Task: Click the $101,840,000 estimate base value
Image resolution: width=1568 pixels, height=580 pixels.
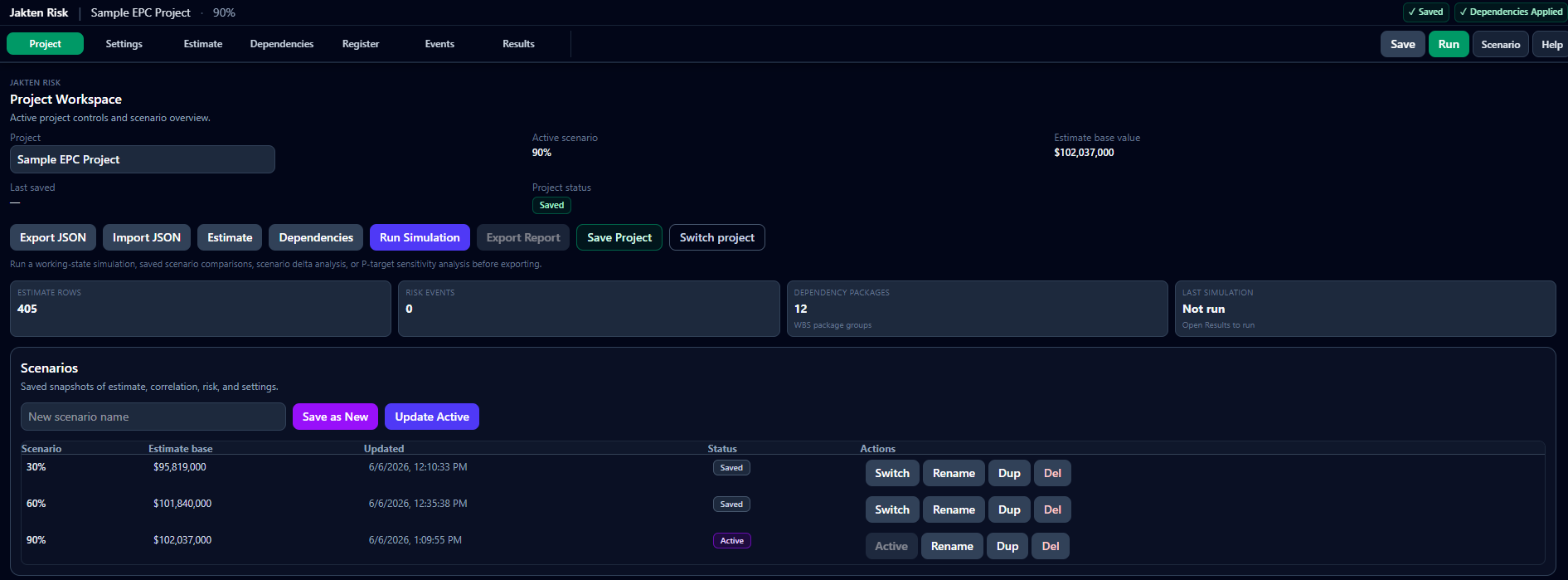Action: pos(182,504)
